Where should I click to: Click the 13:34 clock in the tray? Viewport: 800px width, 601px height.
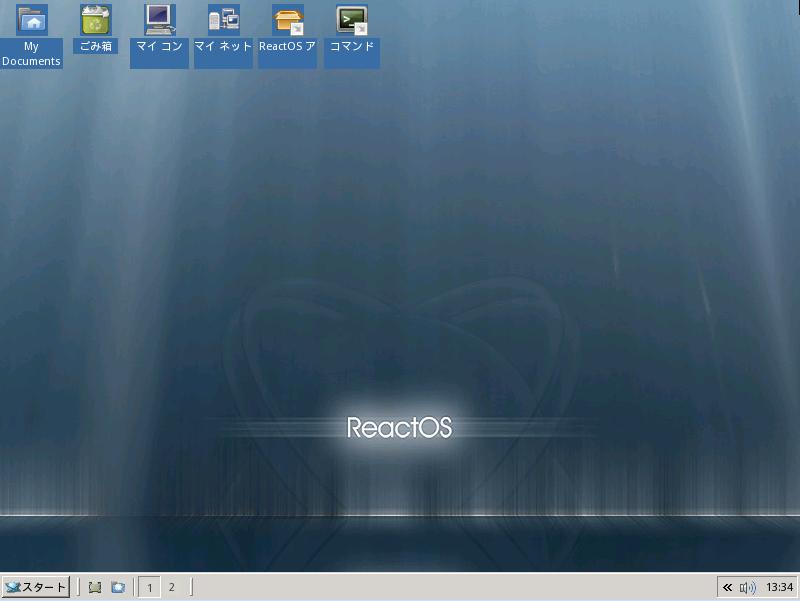pyautogui.click(x=780, y=588)
